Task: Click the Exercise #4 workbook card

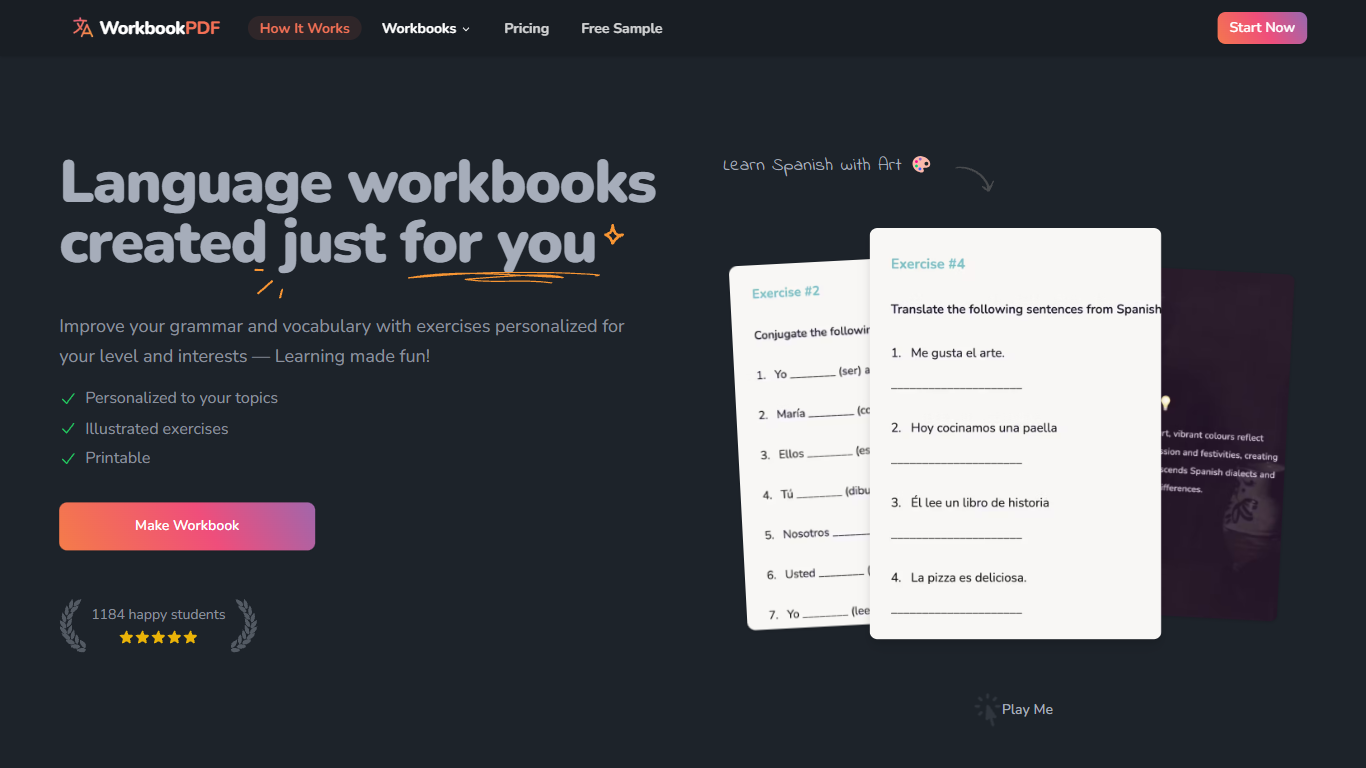Action: pyautogui.click(x=1015, y=433)
